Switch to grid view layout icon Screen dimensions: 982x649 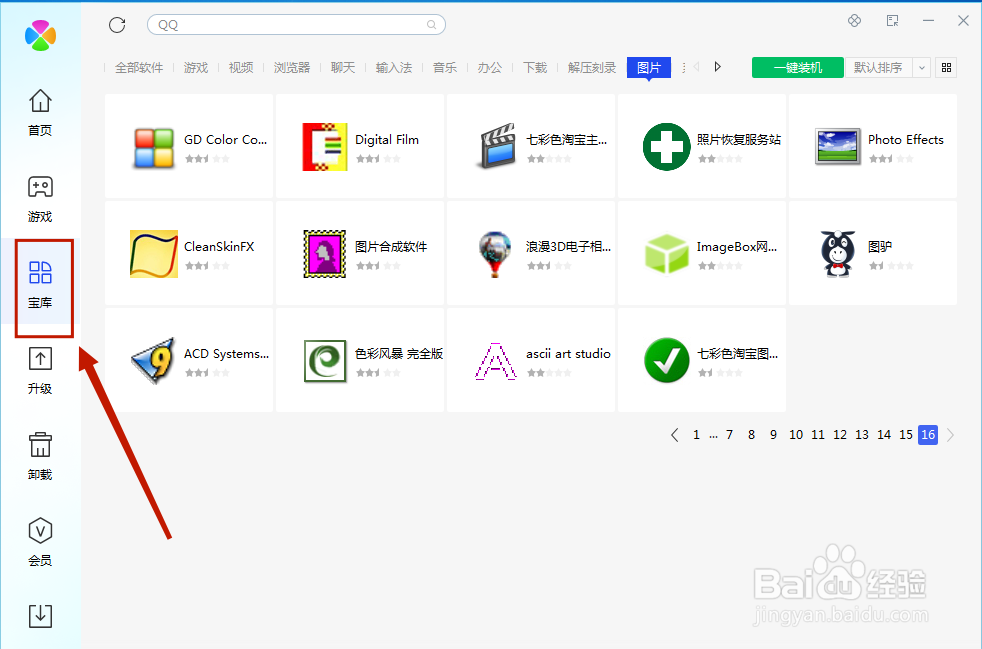pyautogui.click(x=946, y=67)
